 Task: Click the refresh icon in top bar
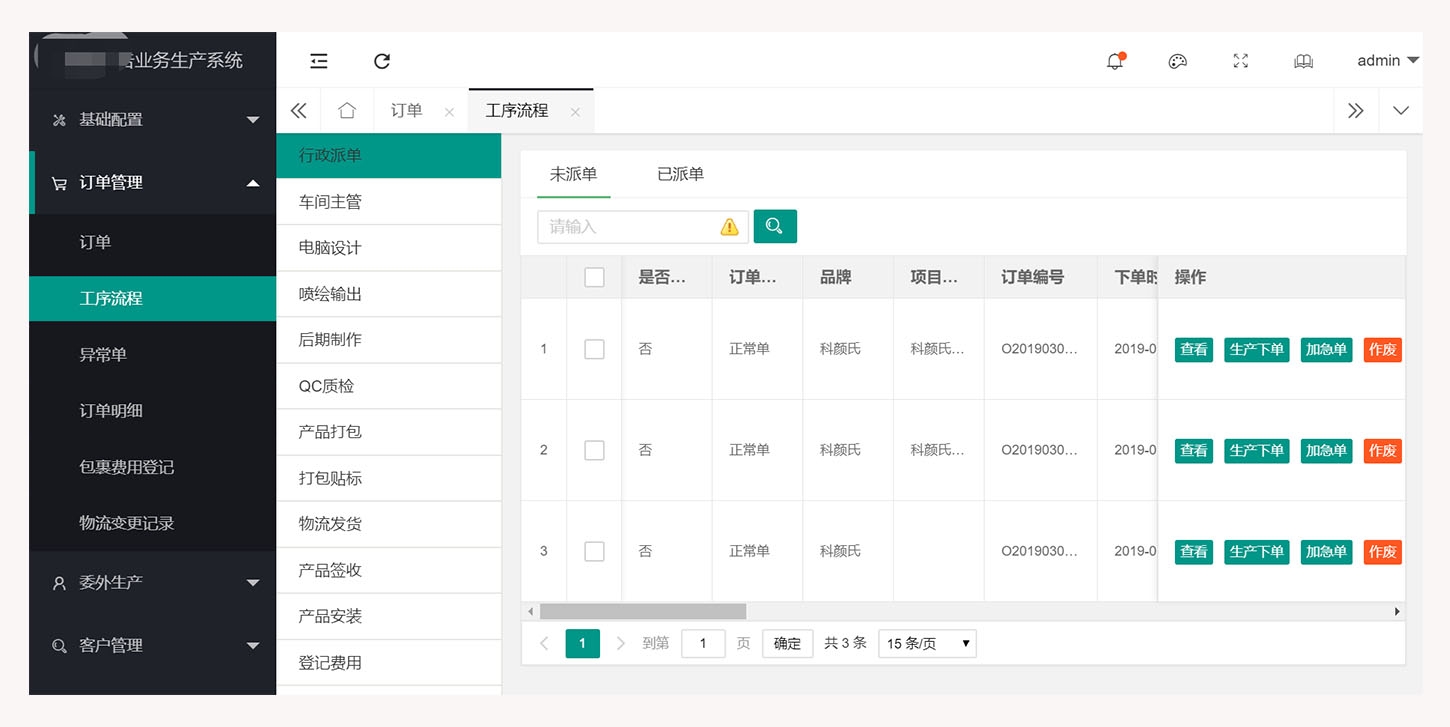[x=382, y=61]
